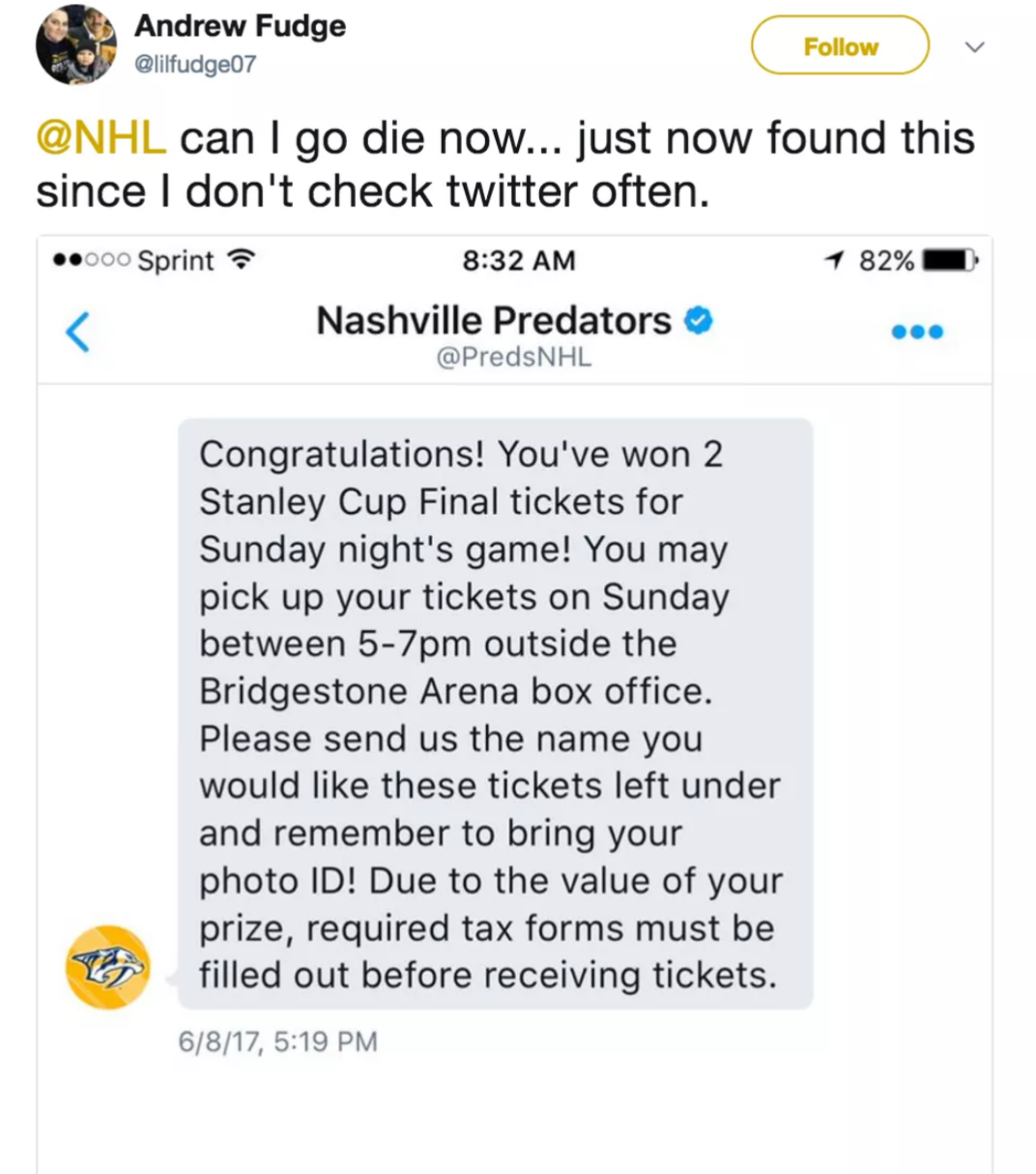The image size is (1036, 1174).
Task: Click the battery indicator icon
Action: click(951, 260)
